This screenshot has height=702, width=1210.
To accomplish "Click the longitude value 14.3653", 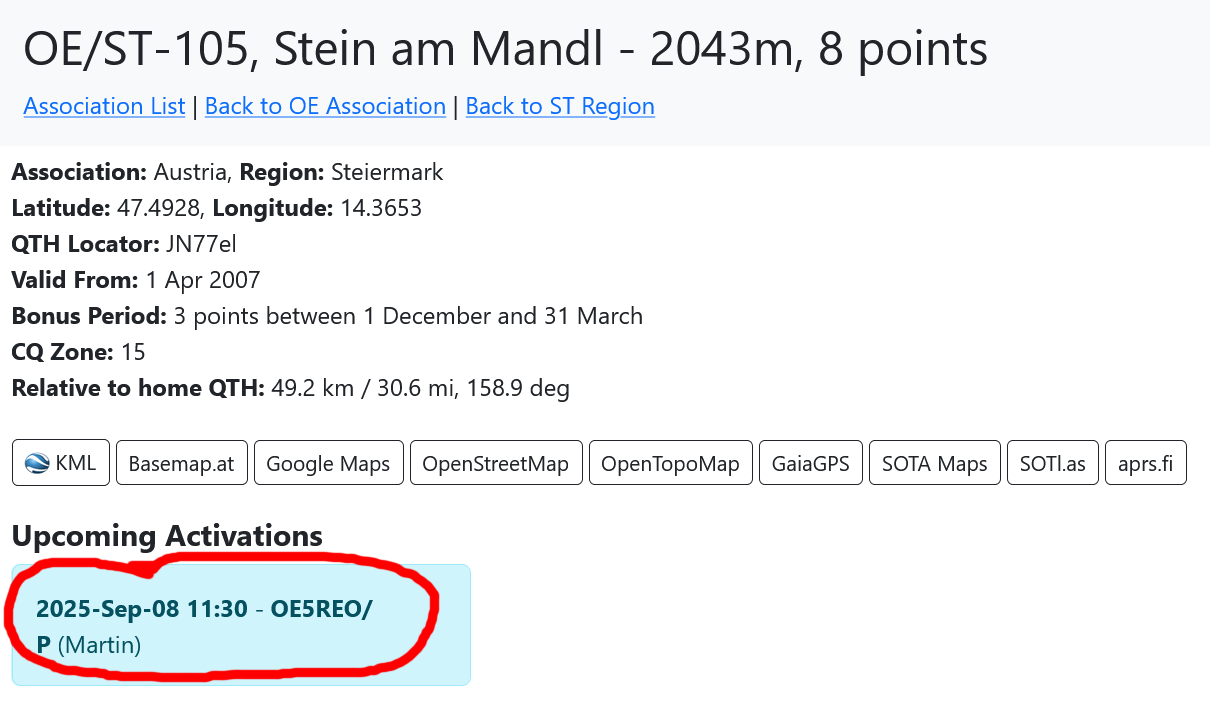I will [380, 208].
